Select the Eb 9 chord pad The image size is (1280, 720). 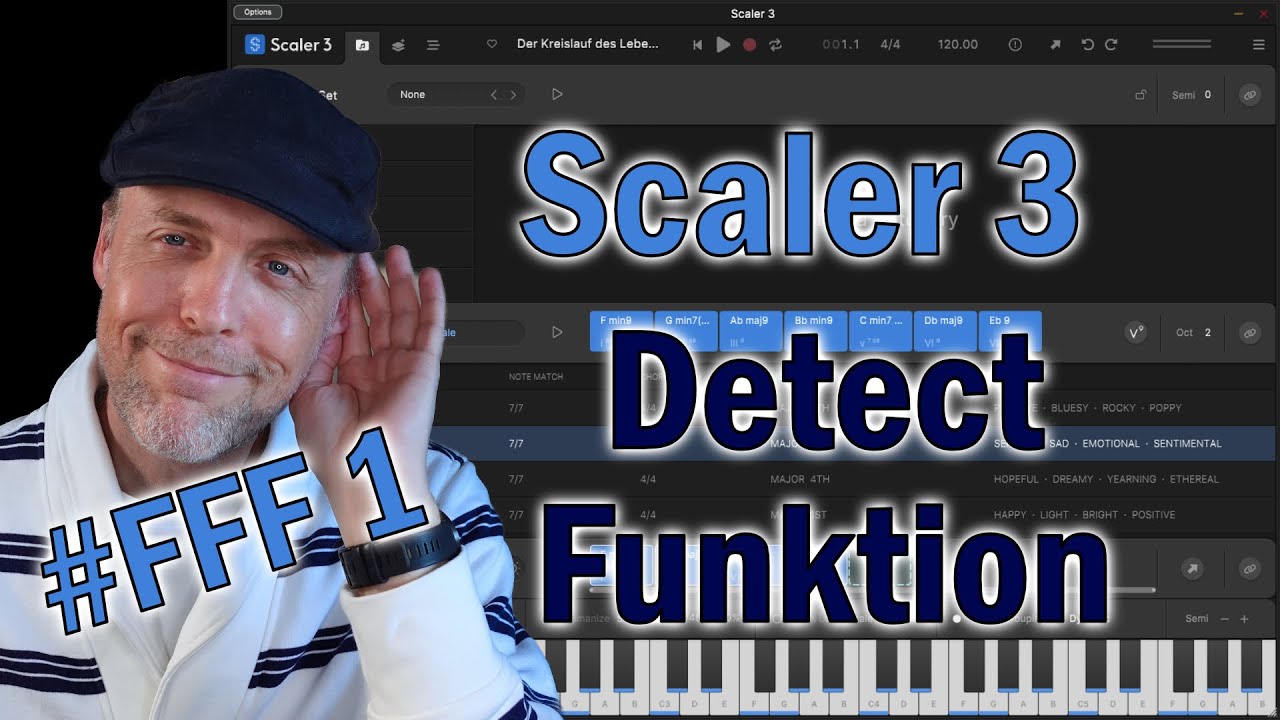(1010, 331)
